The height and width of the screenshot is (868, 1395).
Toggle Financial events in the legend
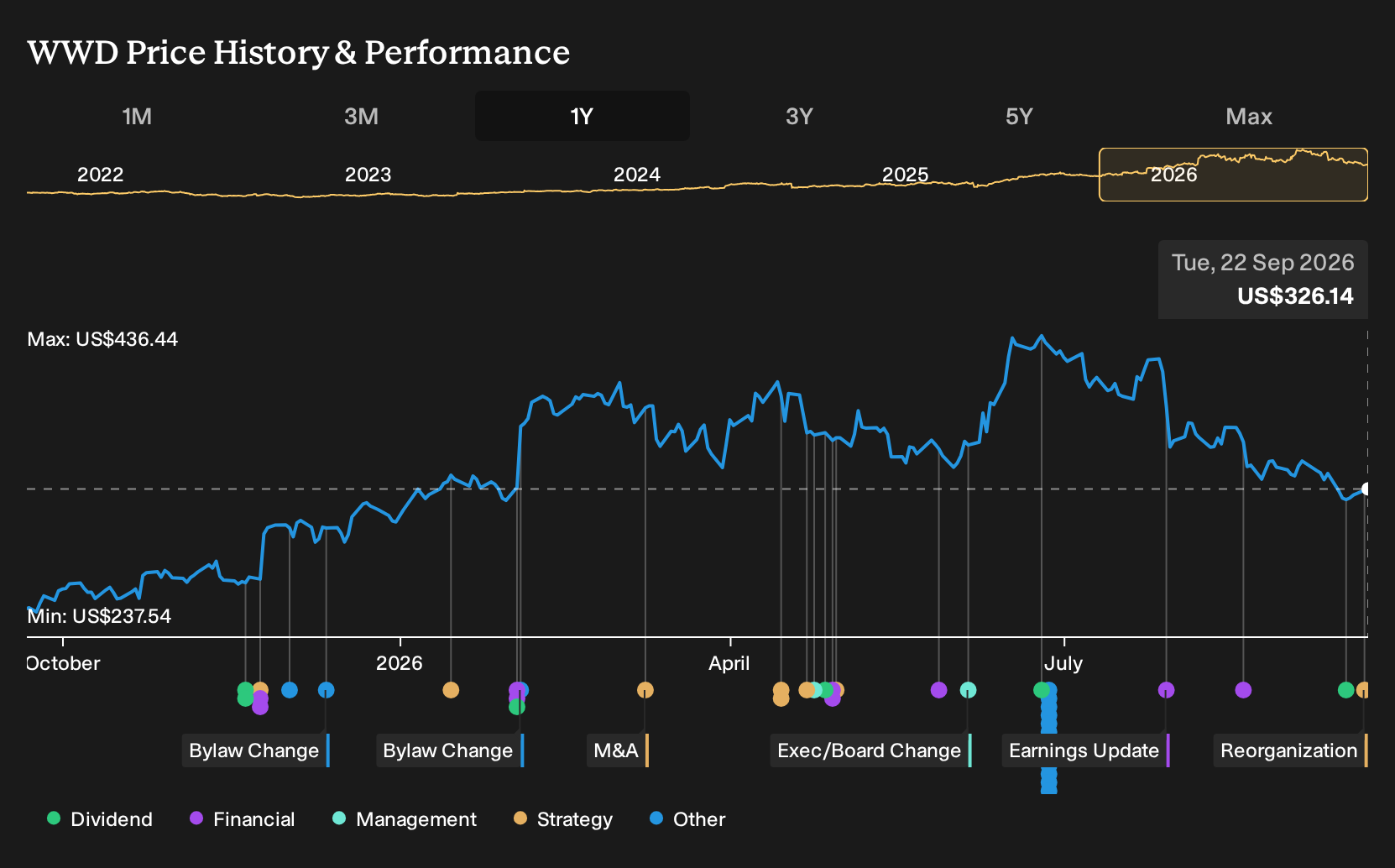pos(242,819)
